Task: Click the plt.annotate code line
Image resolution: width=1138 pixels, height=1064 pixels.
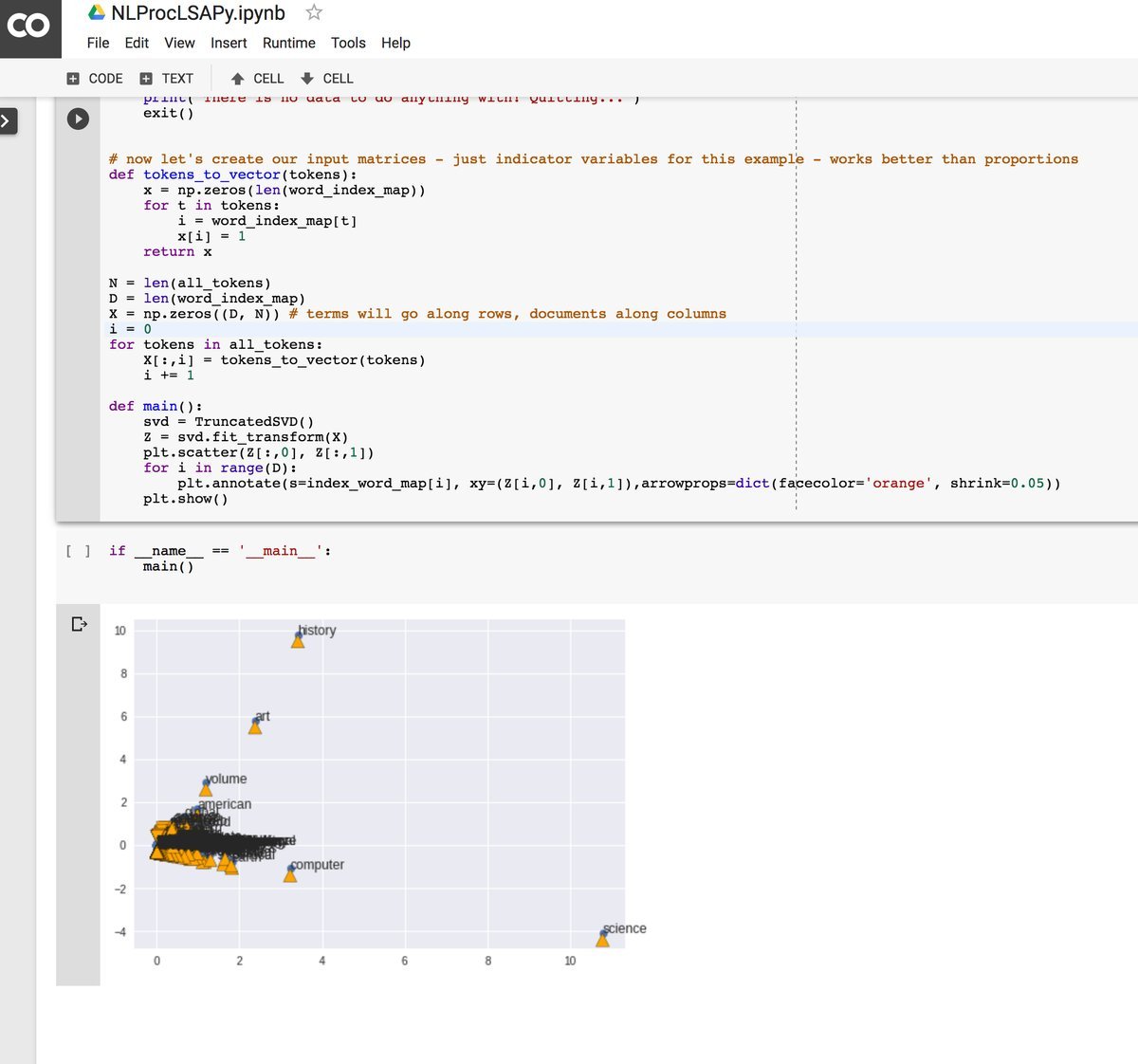Action: tap(619, 484)
